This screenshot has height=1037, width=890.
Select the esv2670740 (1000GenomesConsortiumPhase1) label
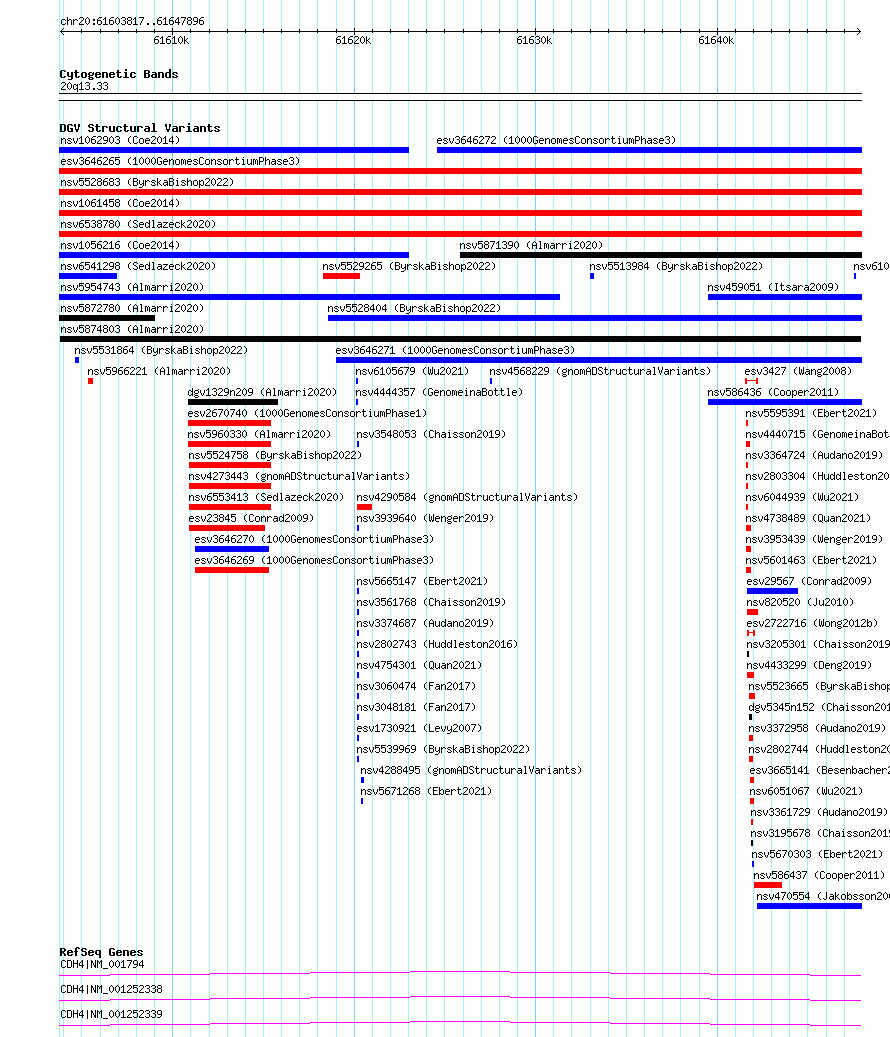pyautogui.click(x=307, y=413)
